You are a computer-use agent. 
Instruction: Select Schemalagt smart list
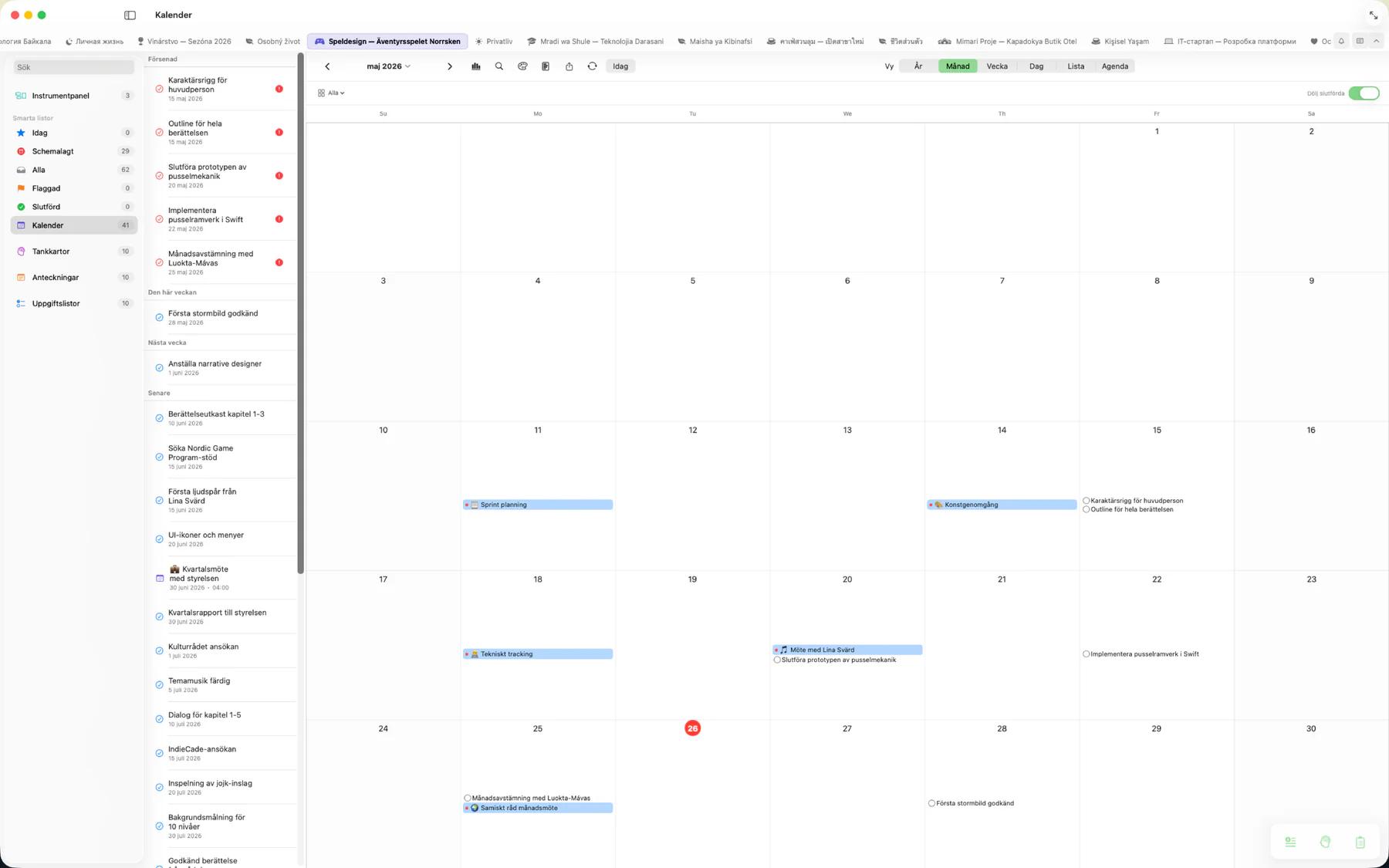74,151
